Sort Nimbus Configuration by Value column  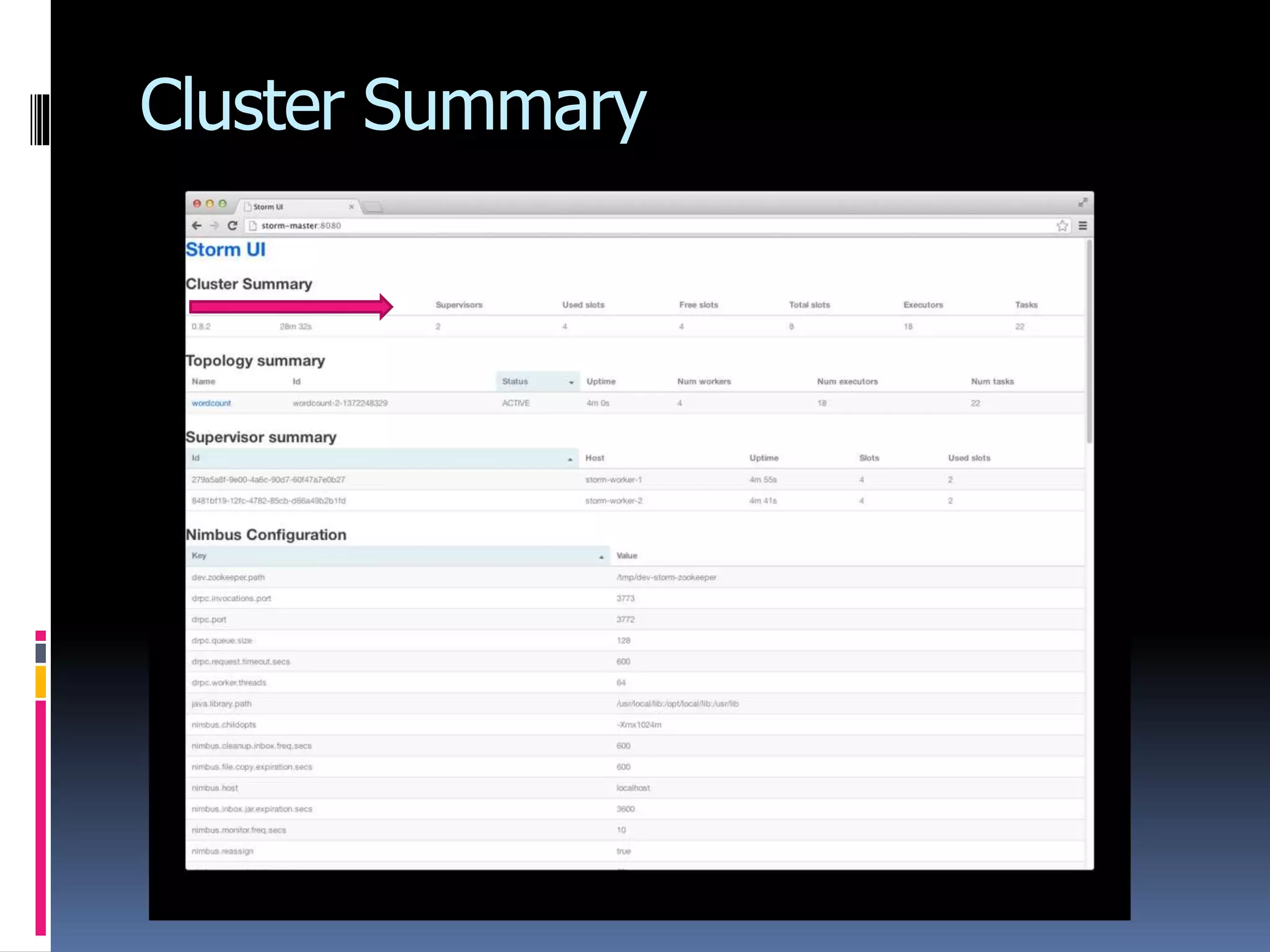pos(627,556)
